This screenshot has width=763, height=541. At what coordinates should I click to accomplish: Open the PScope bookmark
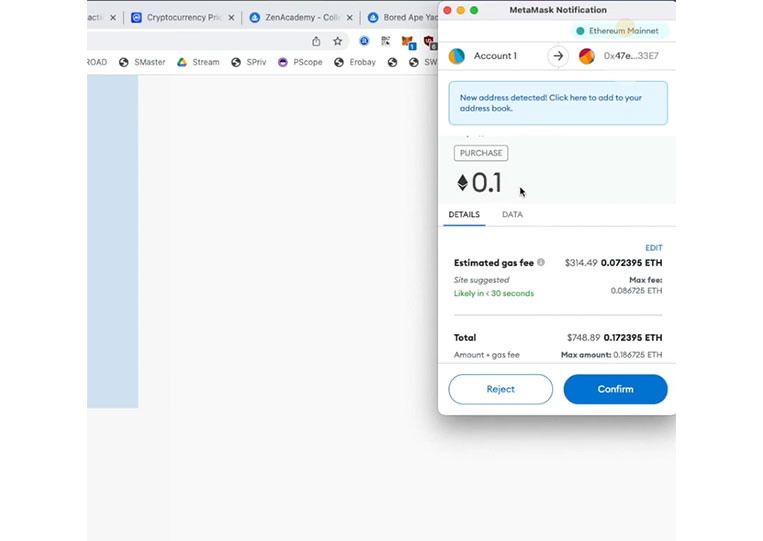tap(300, 62)
